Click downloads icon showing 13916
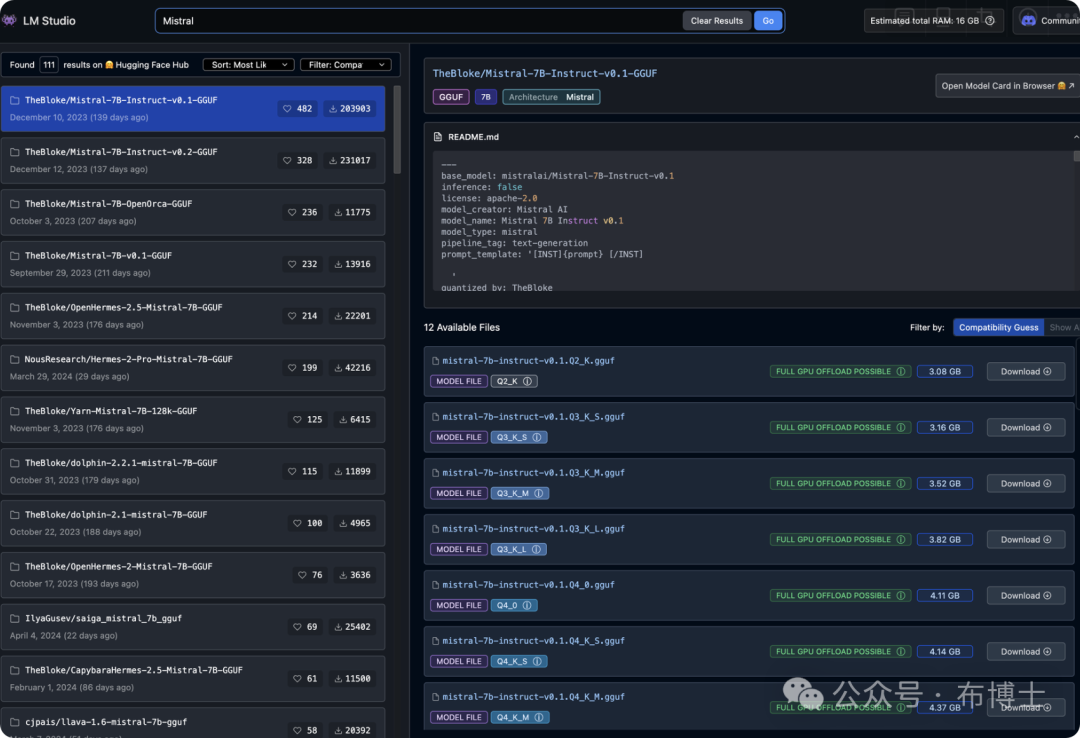 [x=338, y=264]
